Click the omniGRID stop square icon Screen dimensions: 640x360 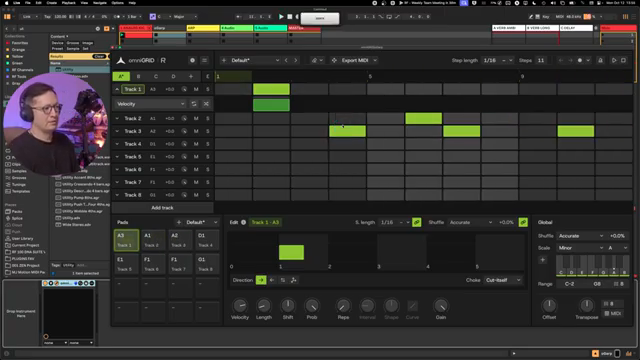[623, 60]
